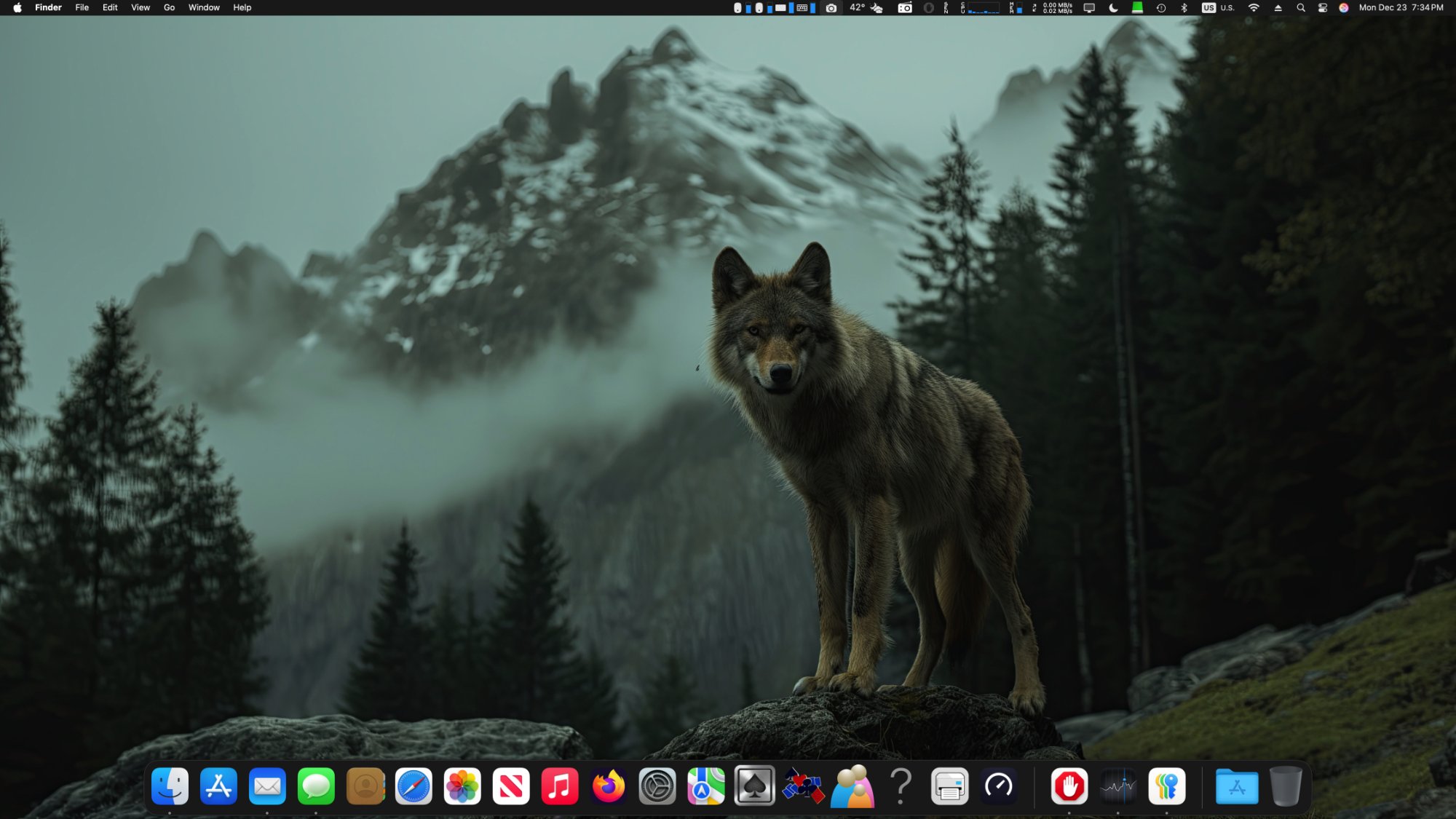Open the Go menu
Screen dimensions: 1456x819
pos(169,8)
